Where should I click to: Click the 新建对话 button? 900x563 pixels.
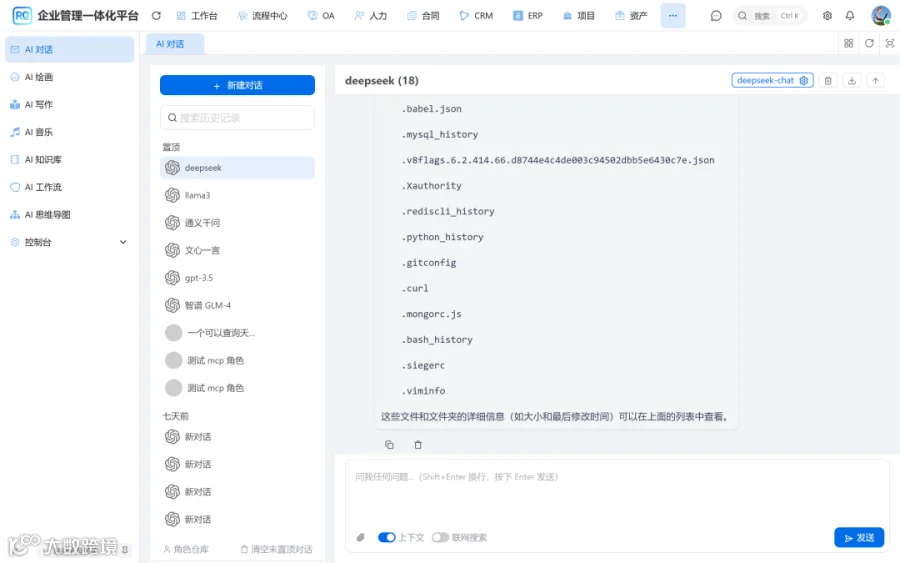[x=237, y=86]
